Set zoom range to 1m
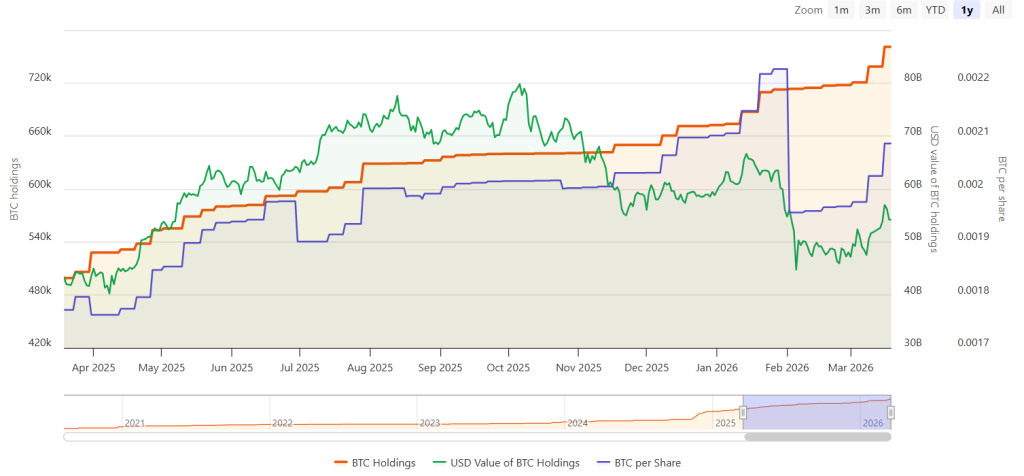Image resolution: width=1024 pixels, height=476 pixels. pyautogui.click(x=841, y=10)
